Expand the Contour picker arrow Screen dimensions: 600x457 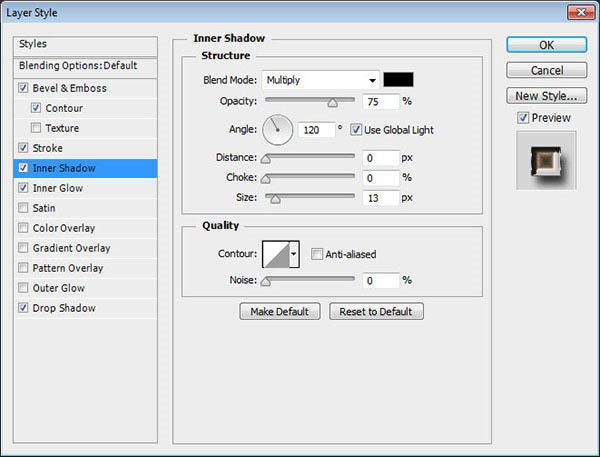click(x=294, y=254)
